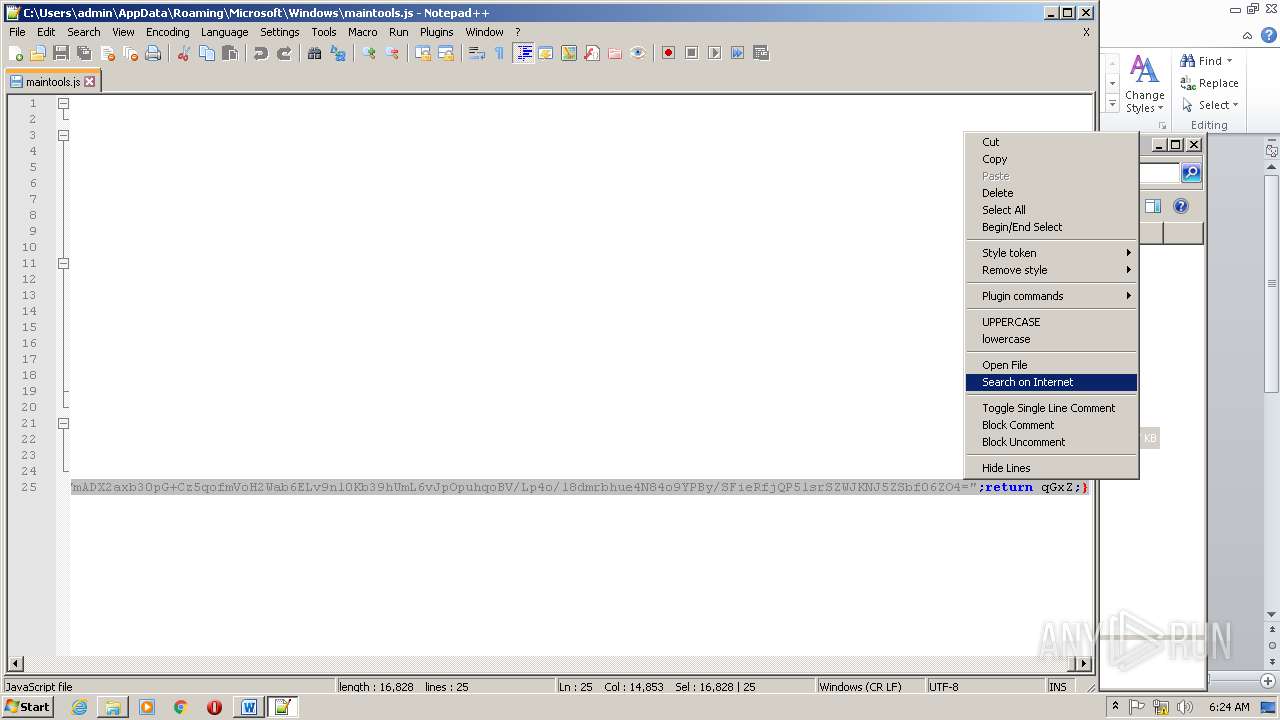The width and height of the screenshot is (1280, 720).
Task: Toggle the Monitoring eye icon
Action: tap(638, 53)
